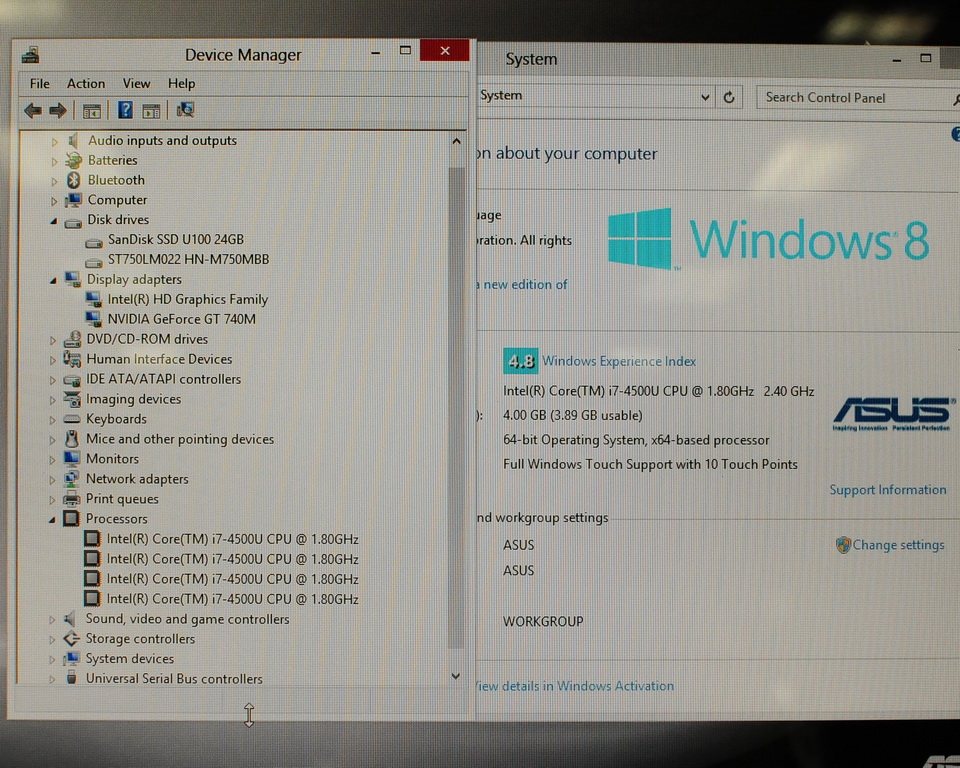Click scrollbar up arrow in Device Manager
Viewport: 960px width, 768px height.
456,141
